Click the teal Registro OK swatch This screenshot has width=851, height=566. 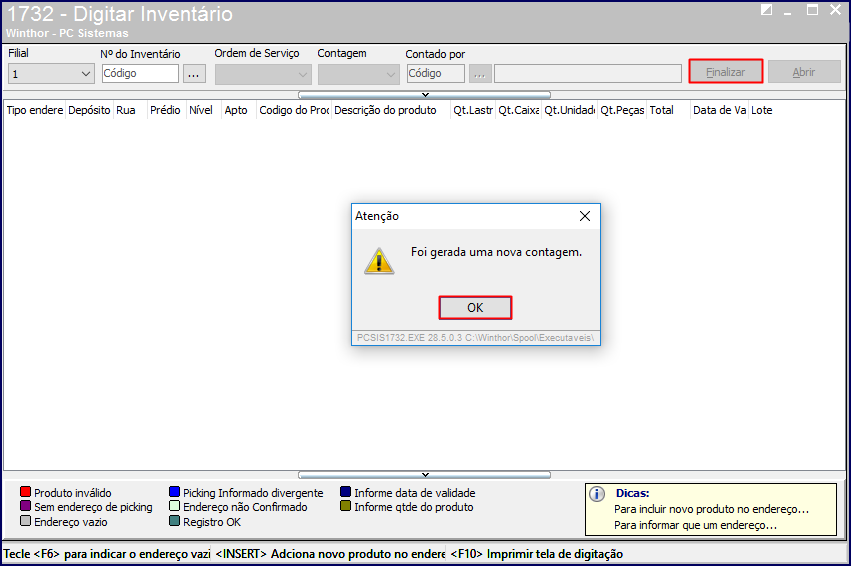click(174, 521)
